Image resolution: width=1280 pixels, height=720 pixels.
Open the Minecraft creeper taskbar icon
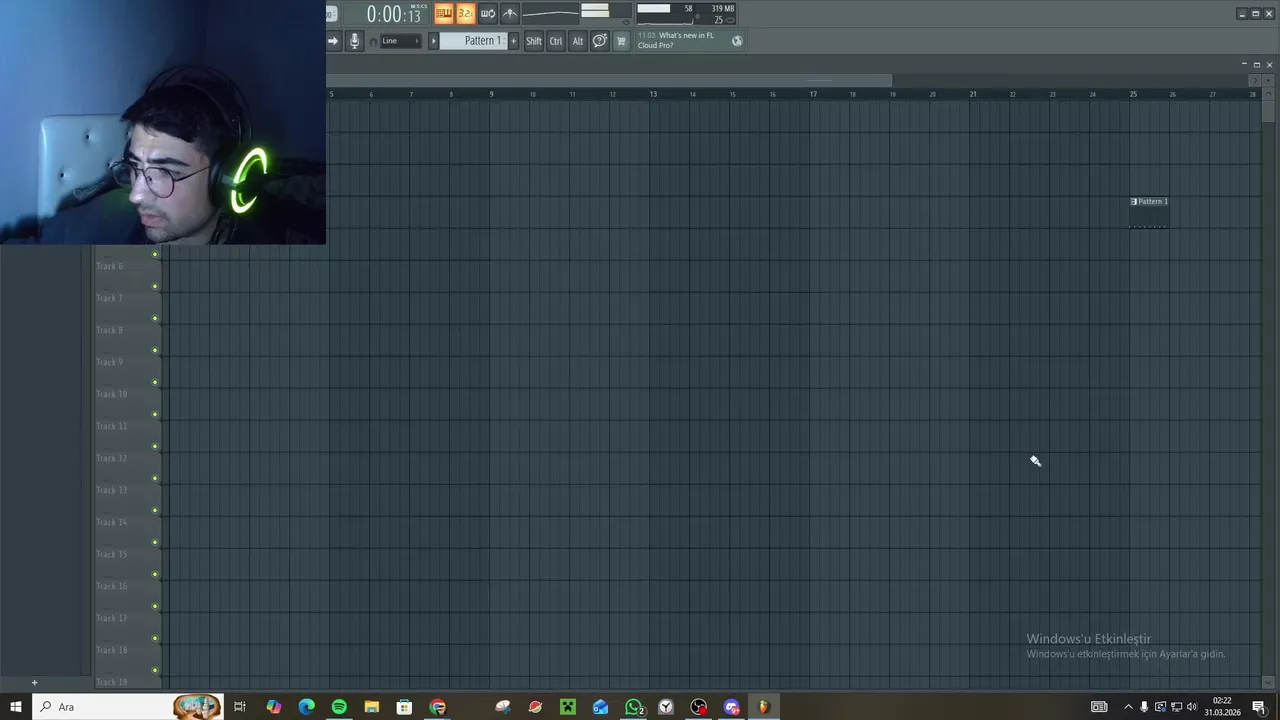(x=568, y=707)
